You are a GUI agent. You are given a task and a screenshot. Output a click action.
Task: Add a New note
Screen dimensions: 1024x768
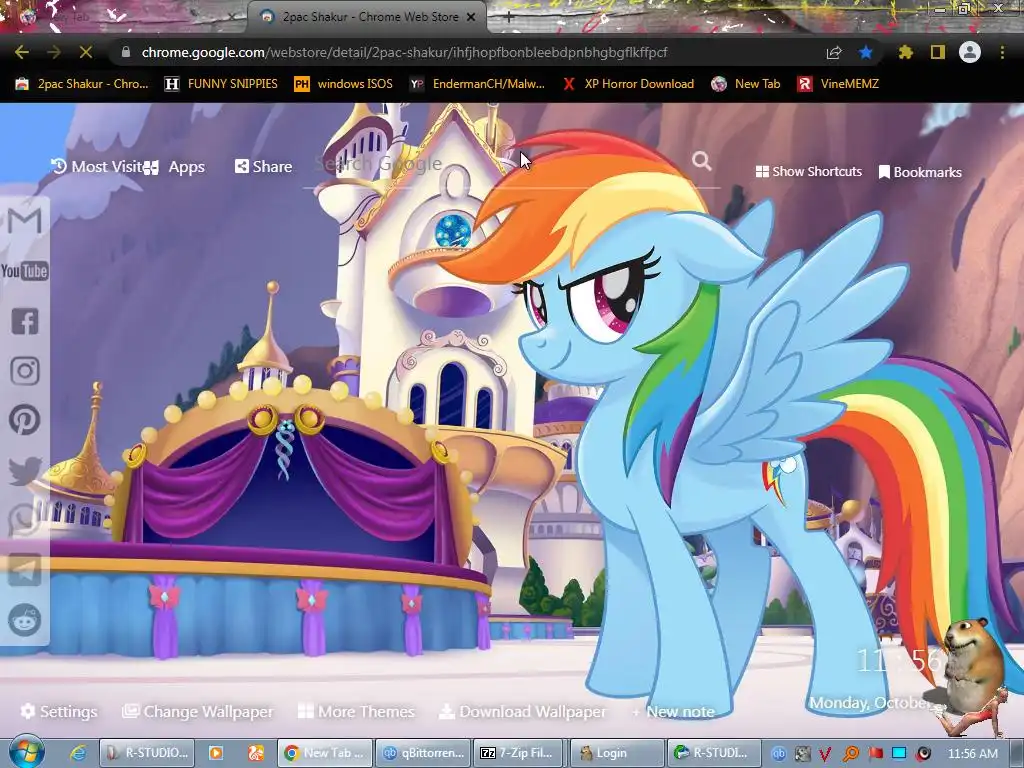coord(673,711)
